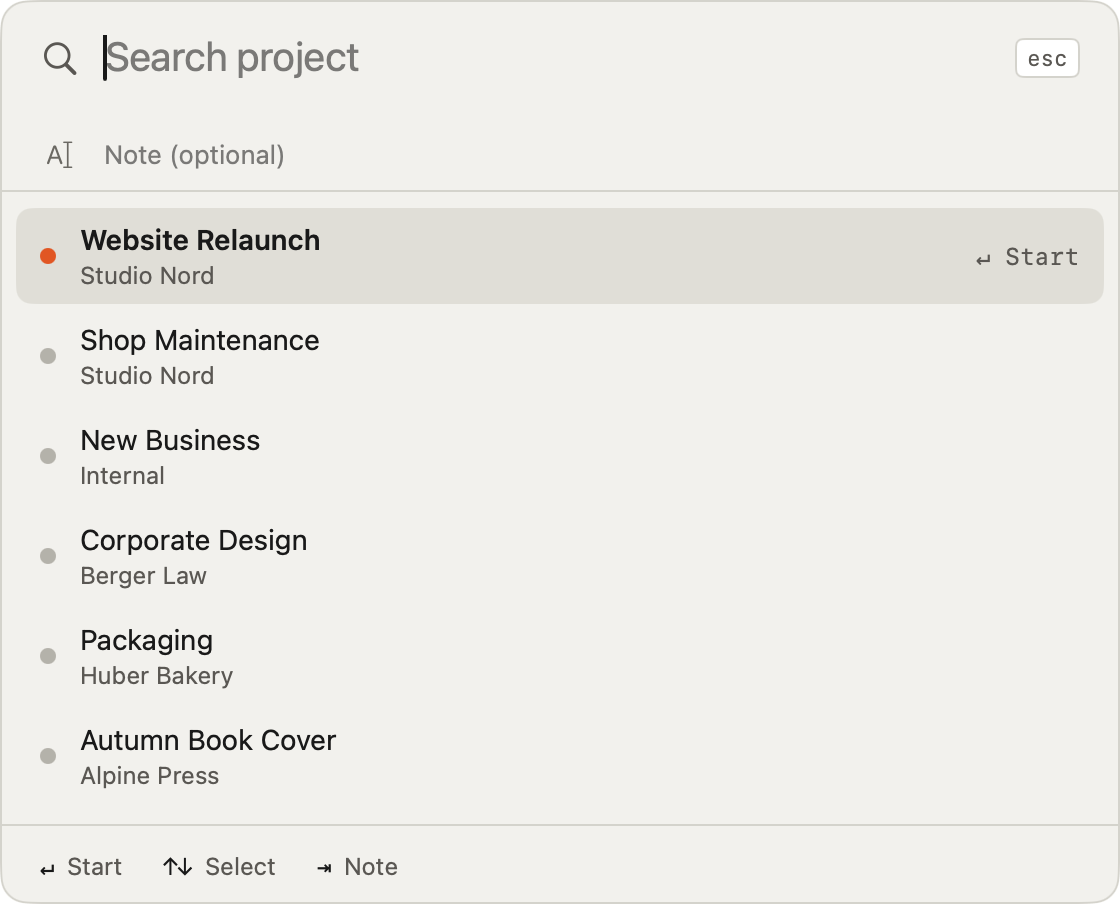The image size is (1120, 904).
Task: Click the up-down arrows icon in the footer
Action: (x=178, y=867)
